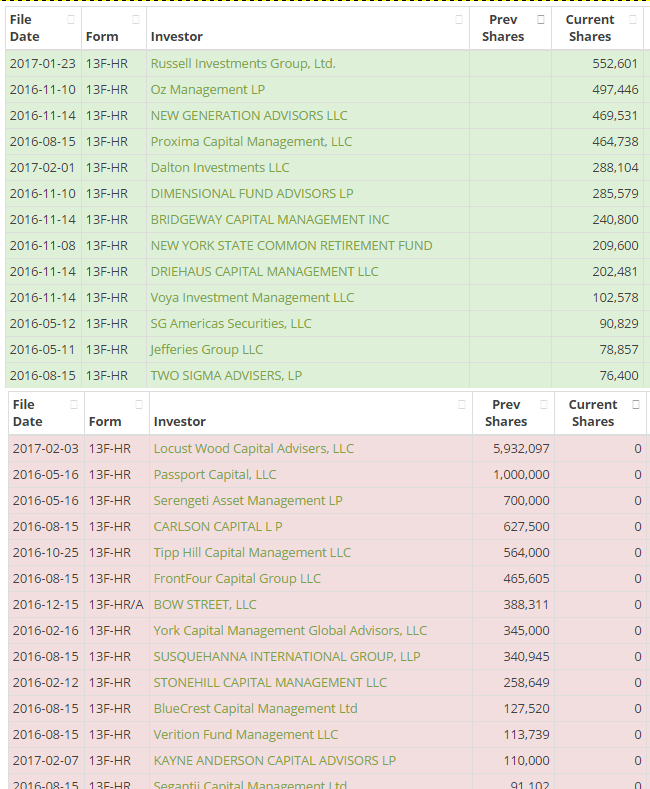Open FrontFour Capital Group LLC link
Viewport: 650px width, 789px height.
[x=237, y=579]
